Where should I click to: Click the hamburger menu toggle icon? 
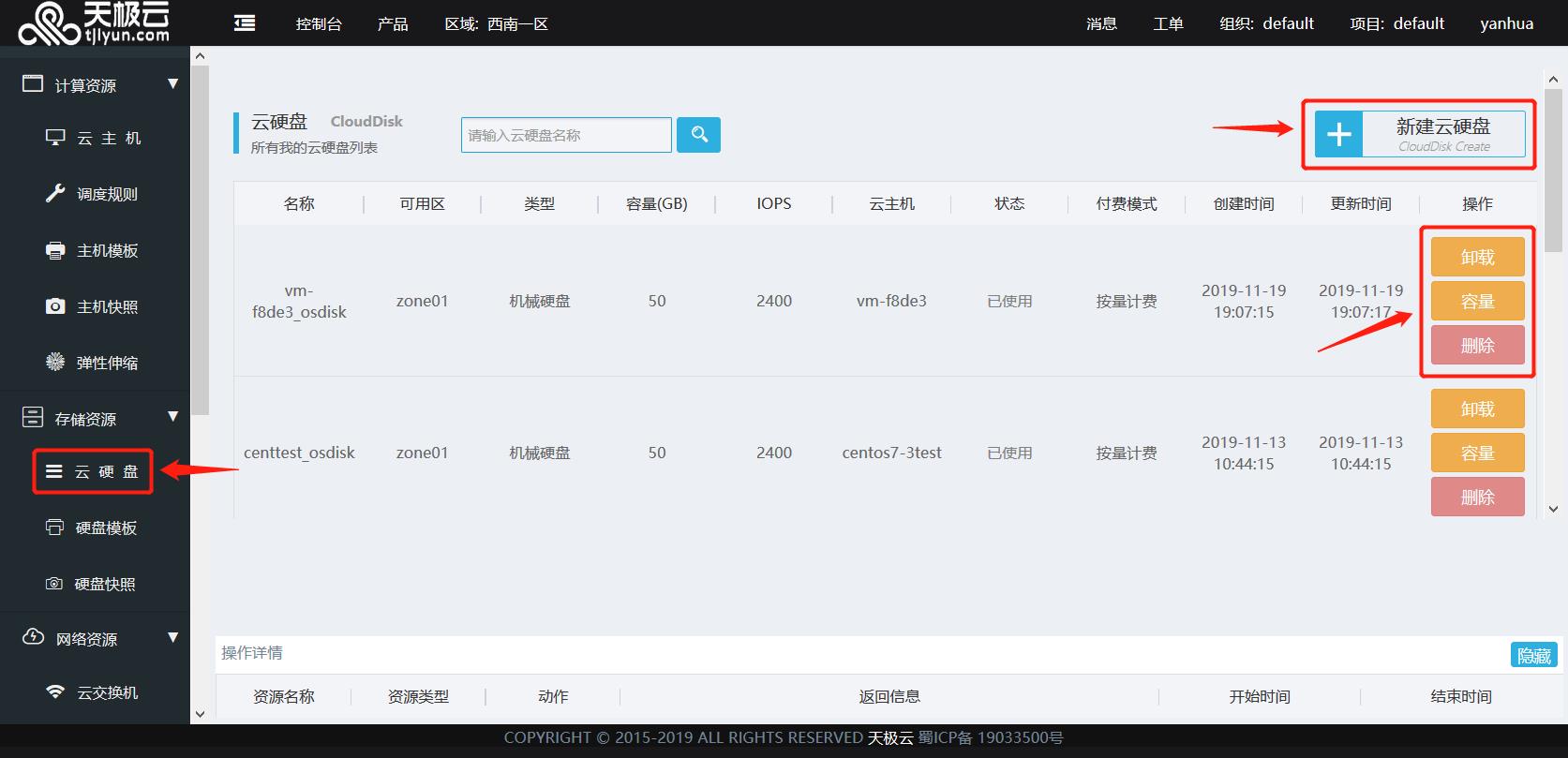[245, 22]
